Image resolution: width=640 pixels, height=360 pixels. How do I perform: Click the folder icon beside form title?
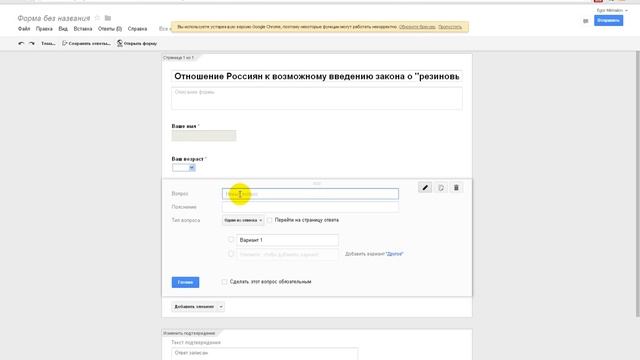click(108, 18)
